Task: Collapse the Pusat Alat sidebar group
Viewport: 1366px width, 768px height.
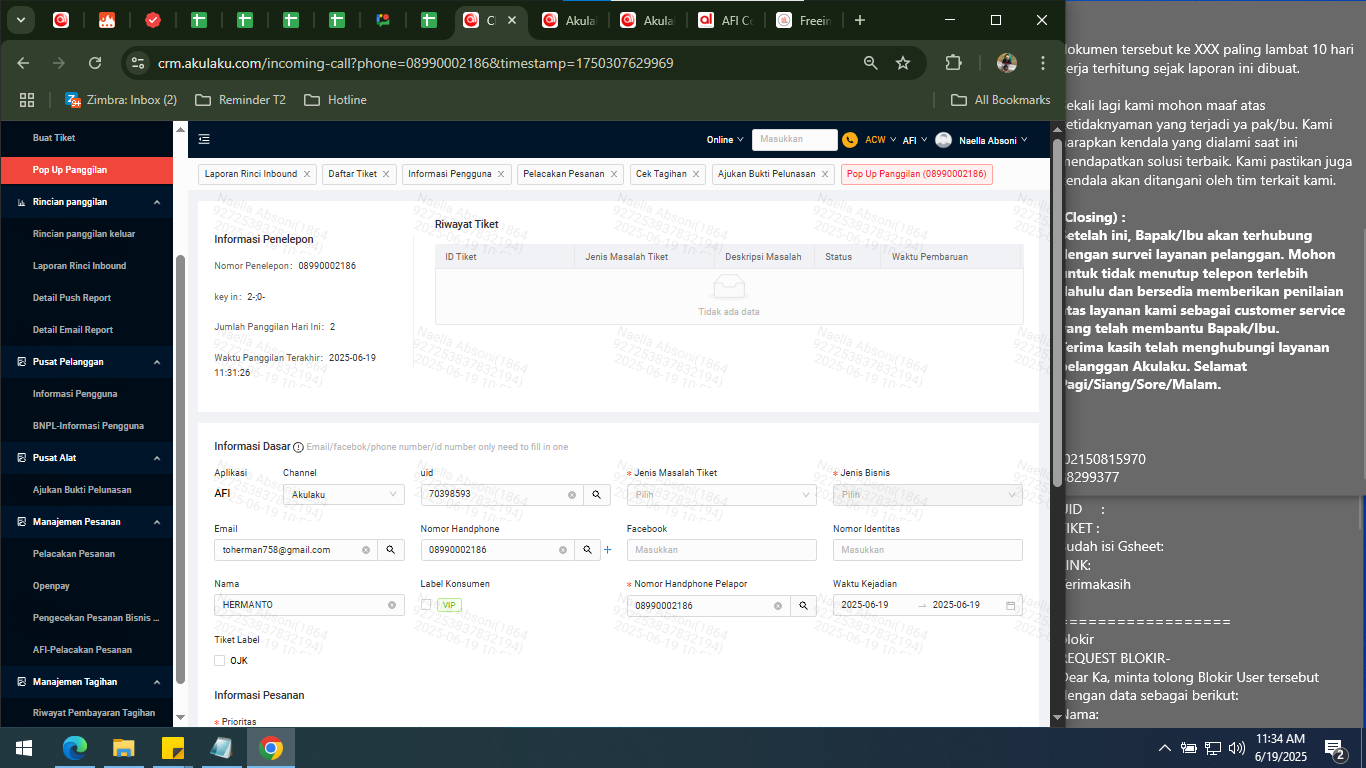Action: pyautogui.click(x=87, y=458)
